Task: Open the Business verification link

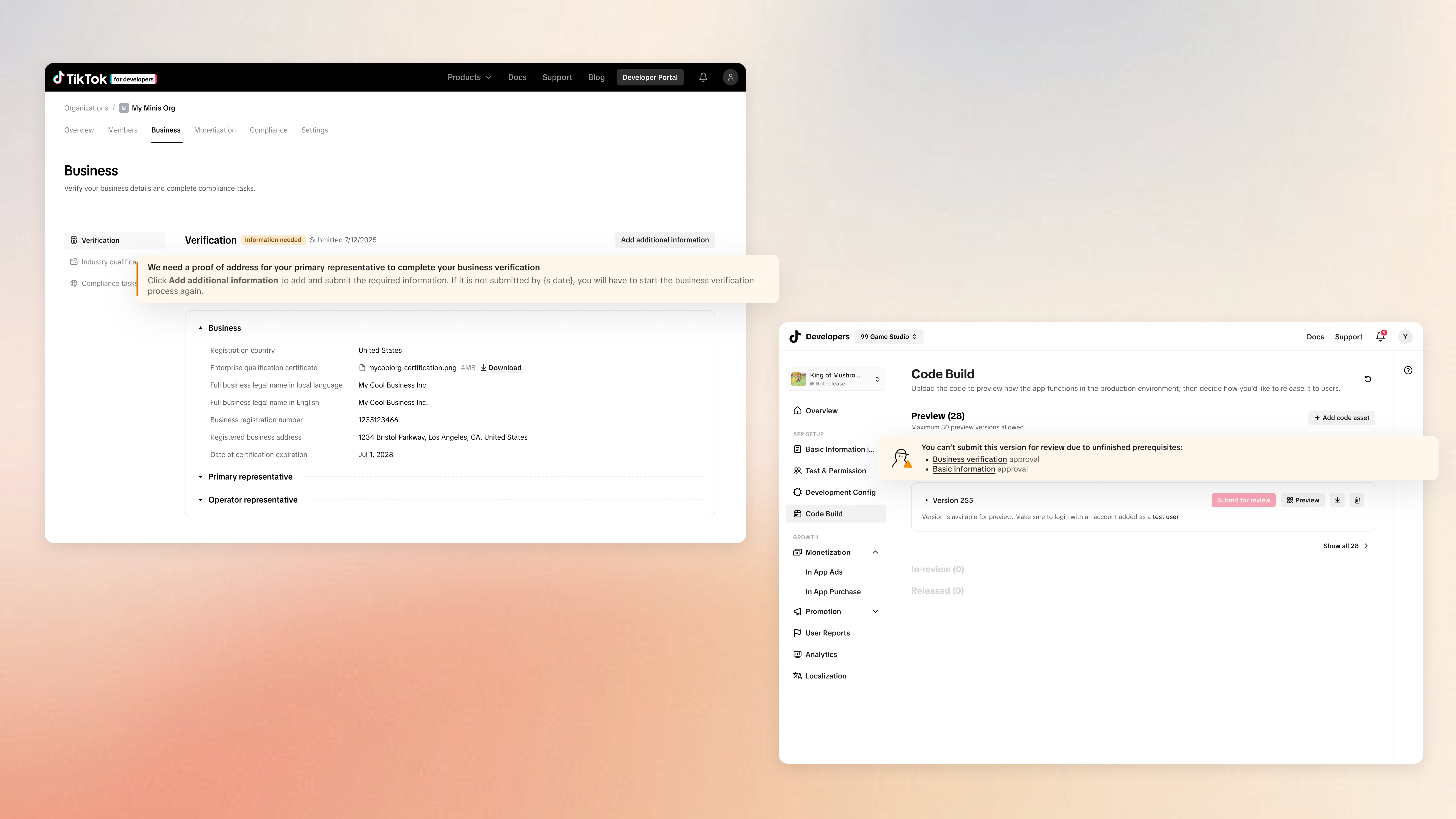Action: 970,460
